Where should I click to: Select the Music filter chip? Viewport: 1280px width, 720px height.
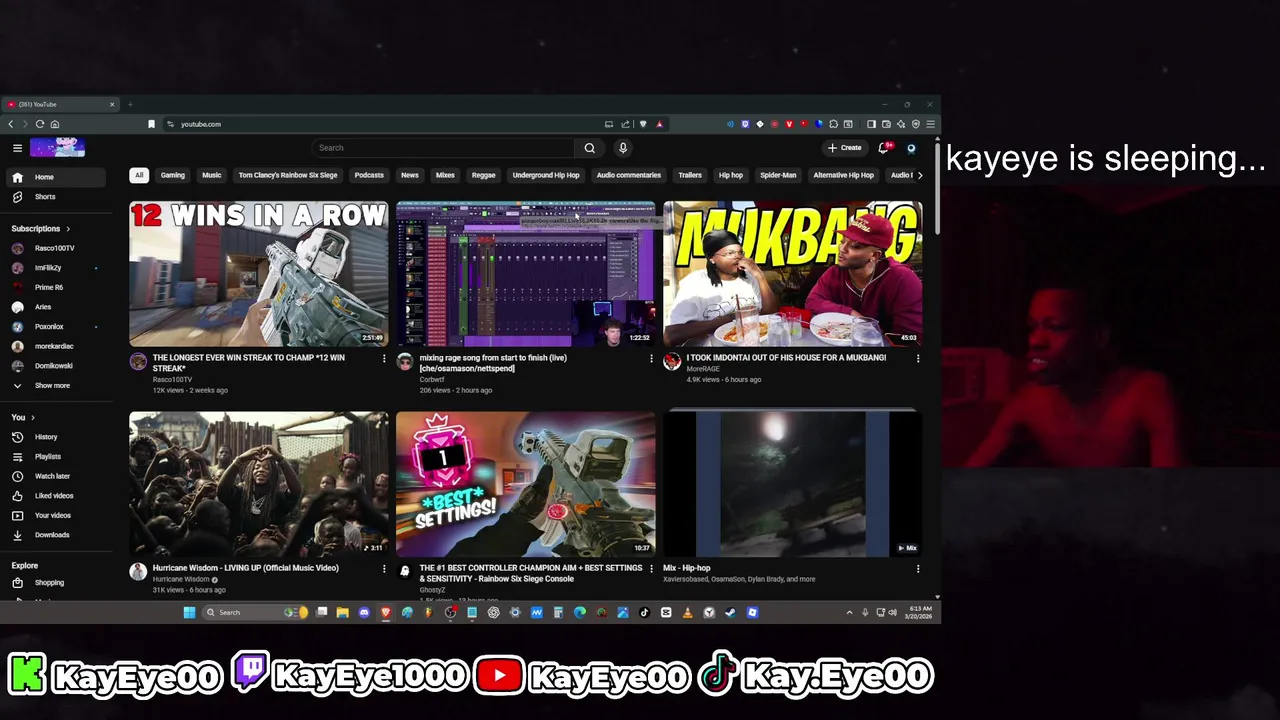click(x=212, y=175)
